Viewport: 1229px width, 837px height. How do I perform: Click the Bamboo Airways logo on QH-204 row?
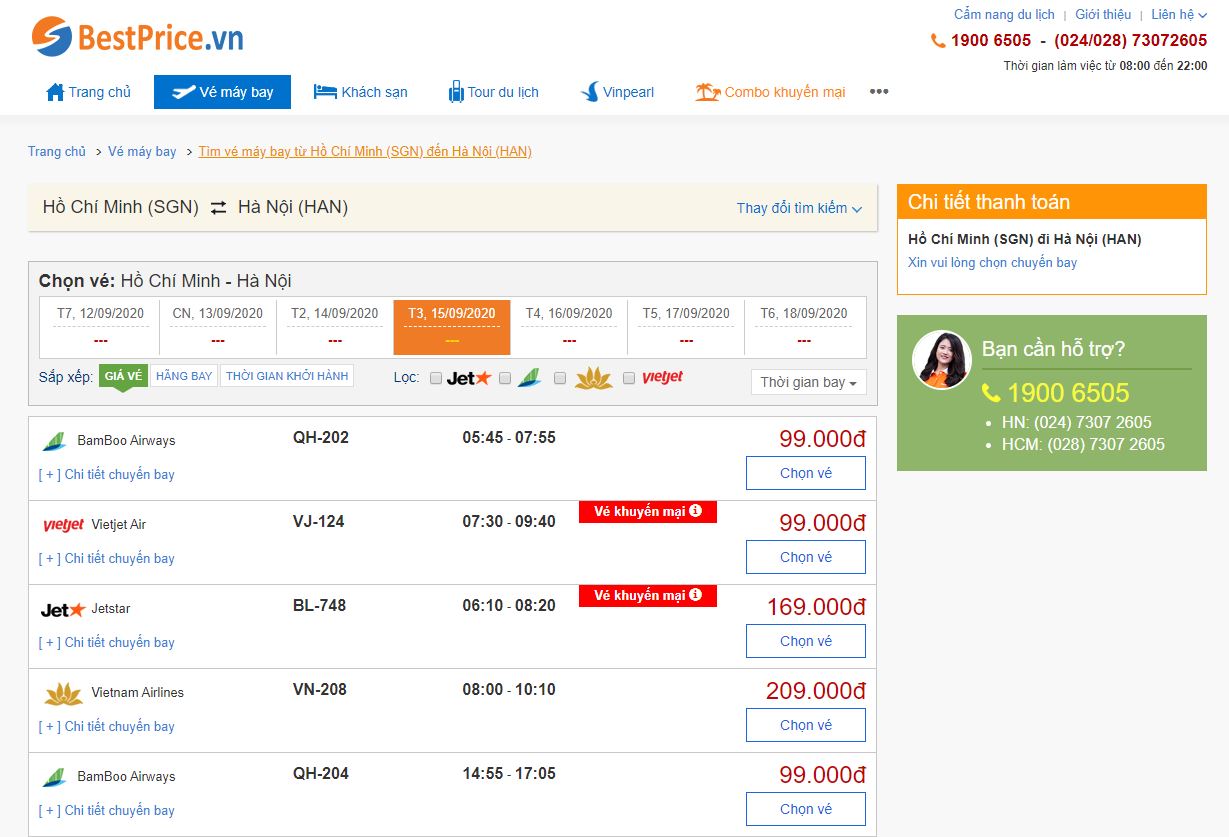pos(54,777)
